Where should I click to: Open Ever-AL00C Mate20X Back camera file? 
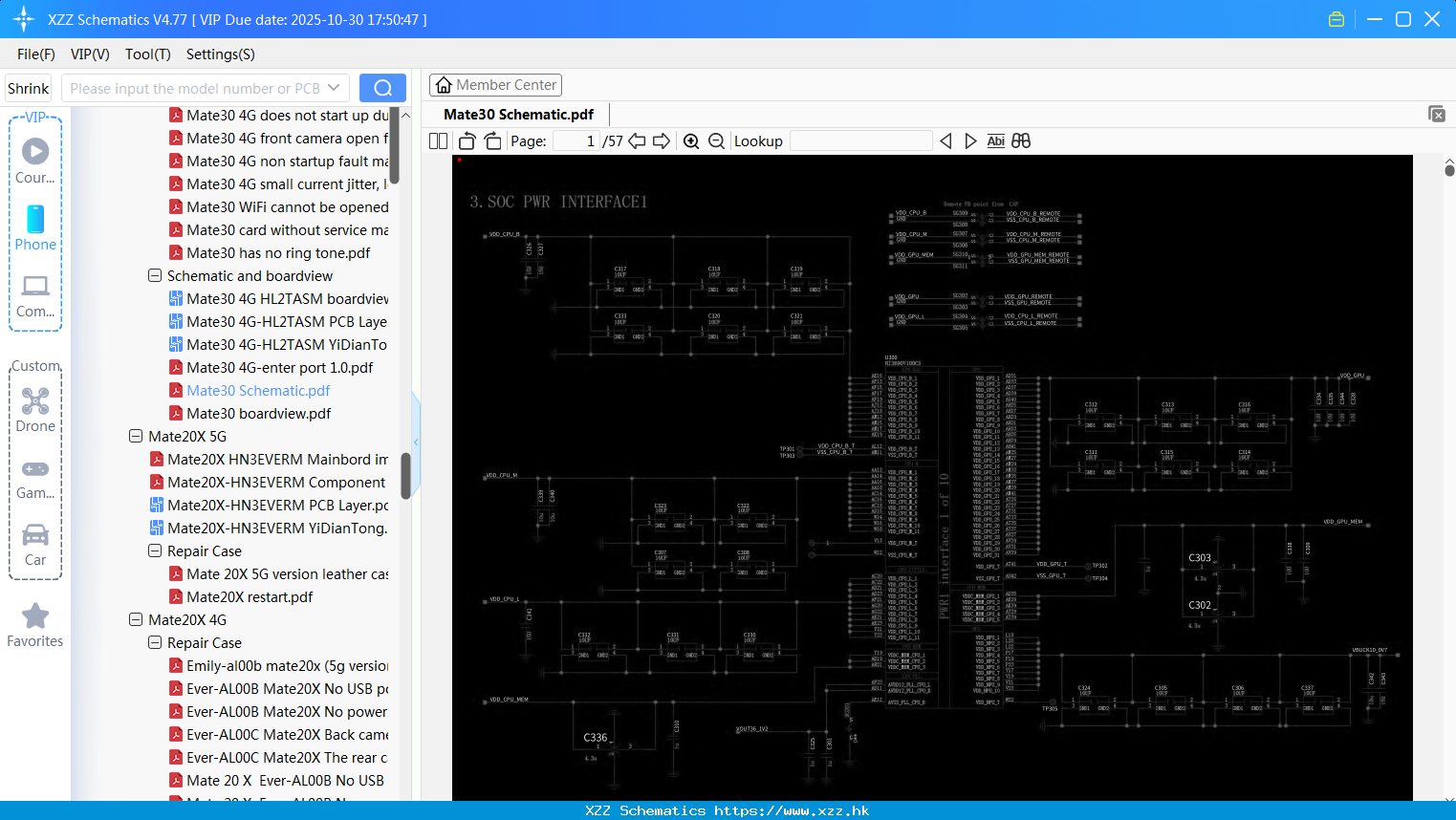[x=279, y=734]
